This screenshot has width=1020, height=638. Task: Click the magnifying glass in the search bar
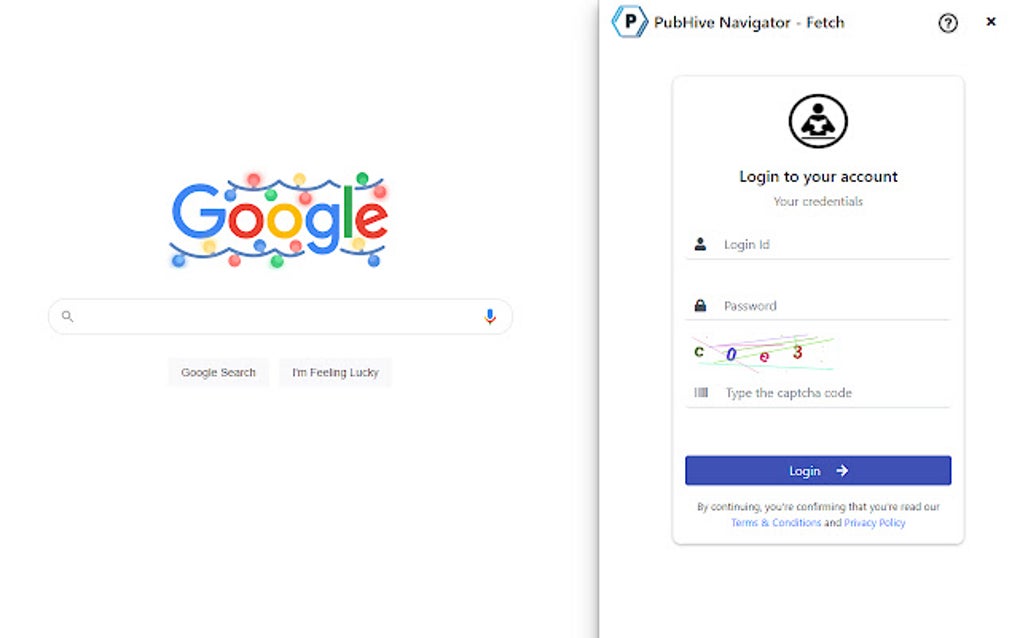point(66,316)
